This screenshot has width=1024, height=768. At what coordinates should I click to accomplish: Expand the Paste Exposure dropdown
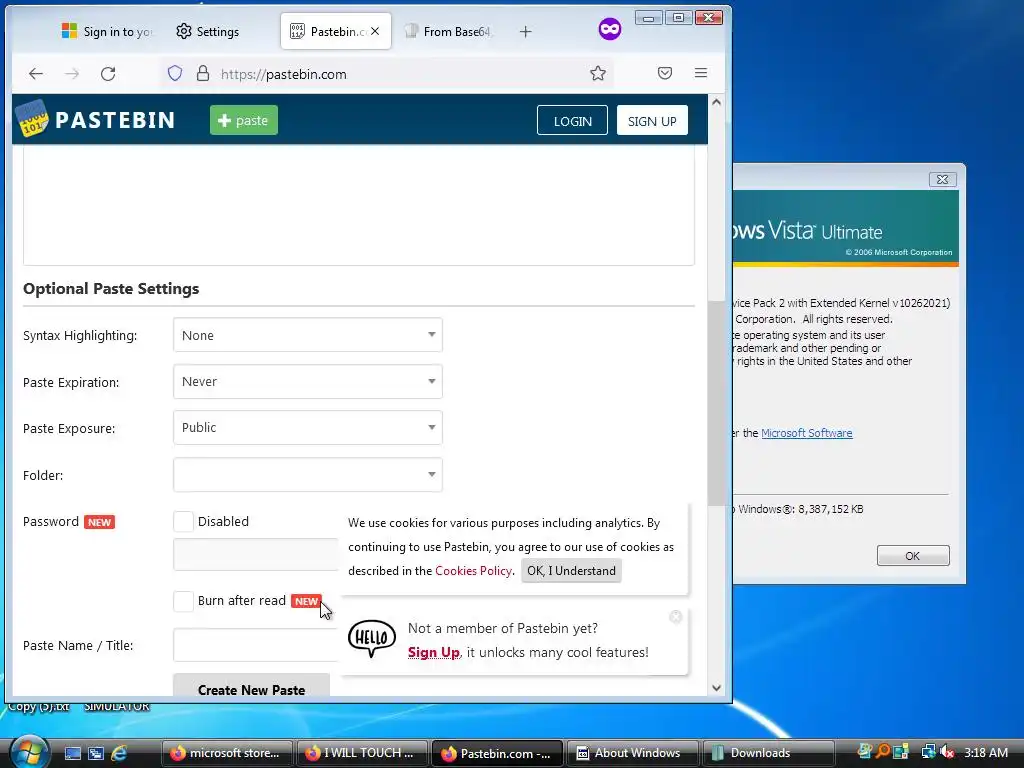coord(308,428)
